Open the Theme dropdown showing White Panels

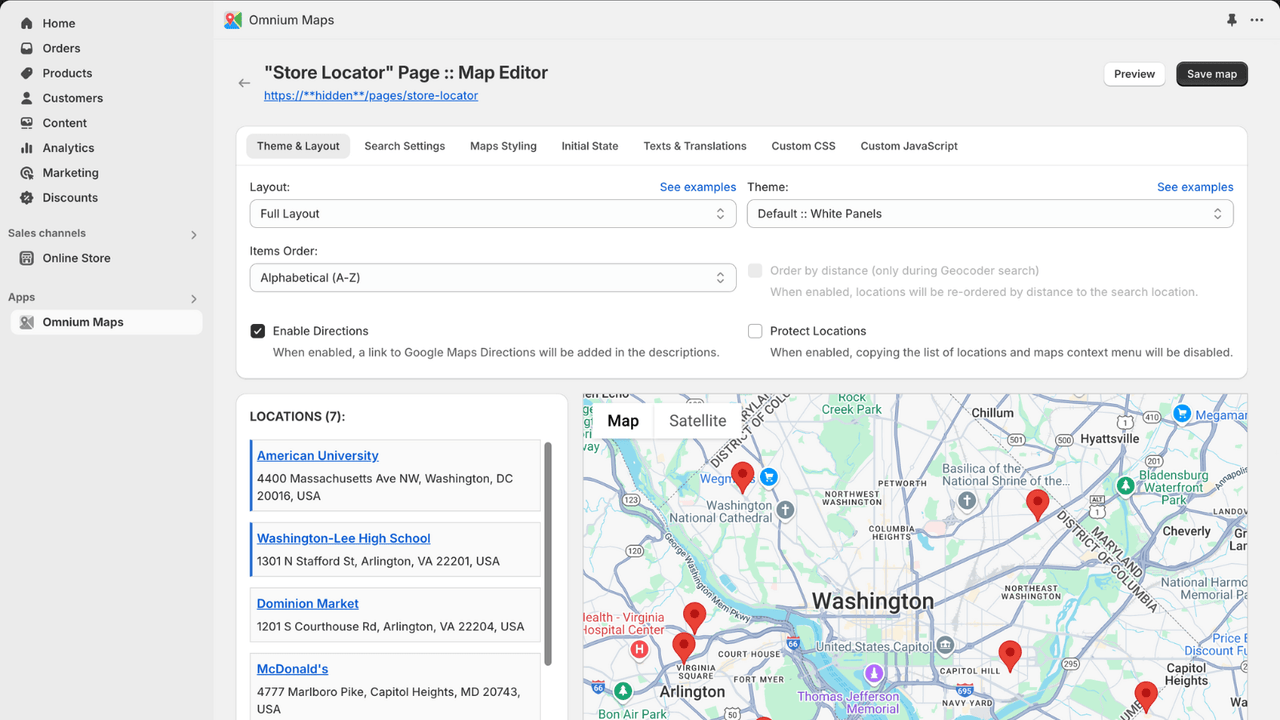pyautogui.click(x=990, y=214)
